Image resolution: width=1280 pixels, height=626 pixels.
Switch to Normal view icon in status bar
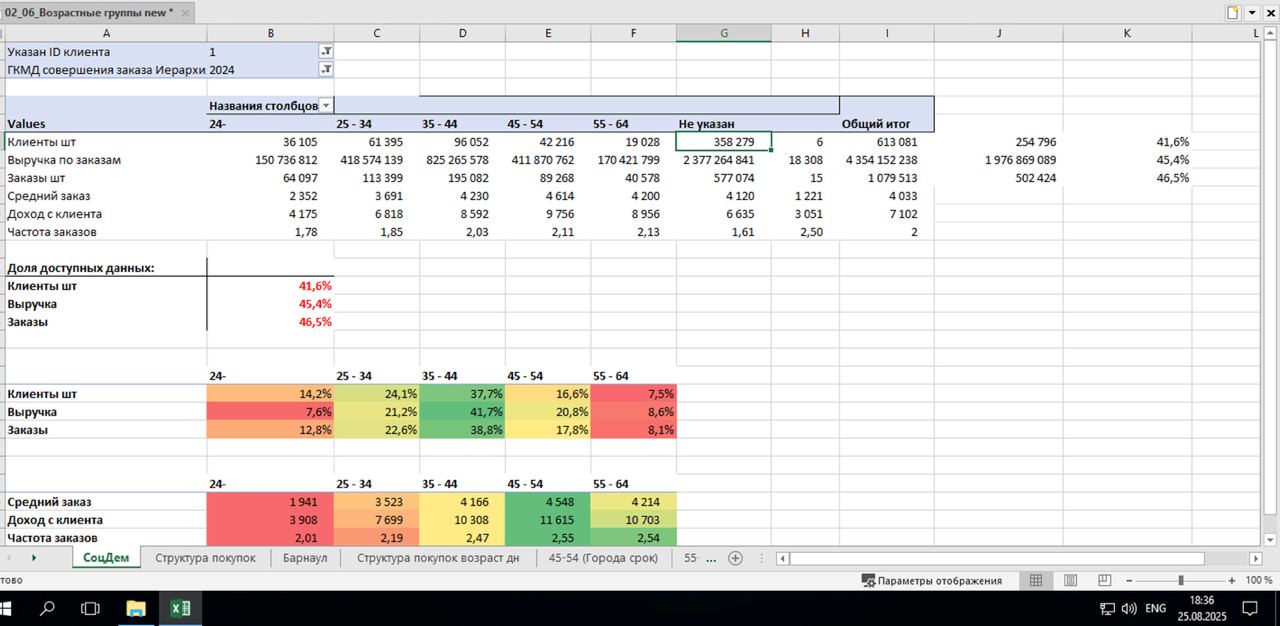coord(1036,581)
